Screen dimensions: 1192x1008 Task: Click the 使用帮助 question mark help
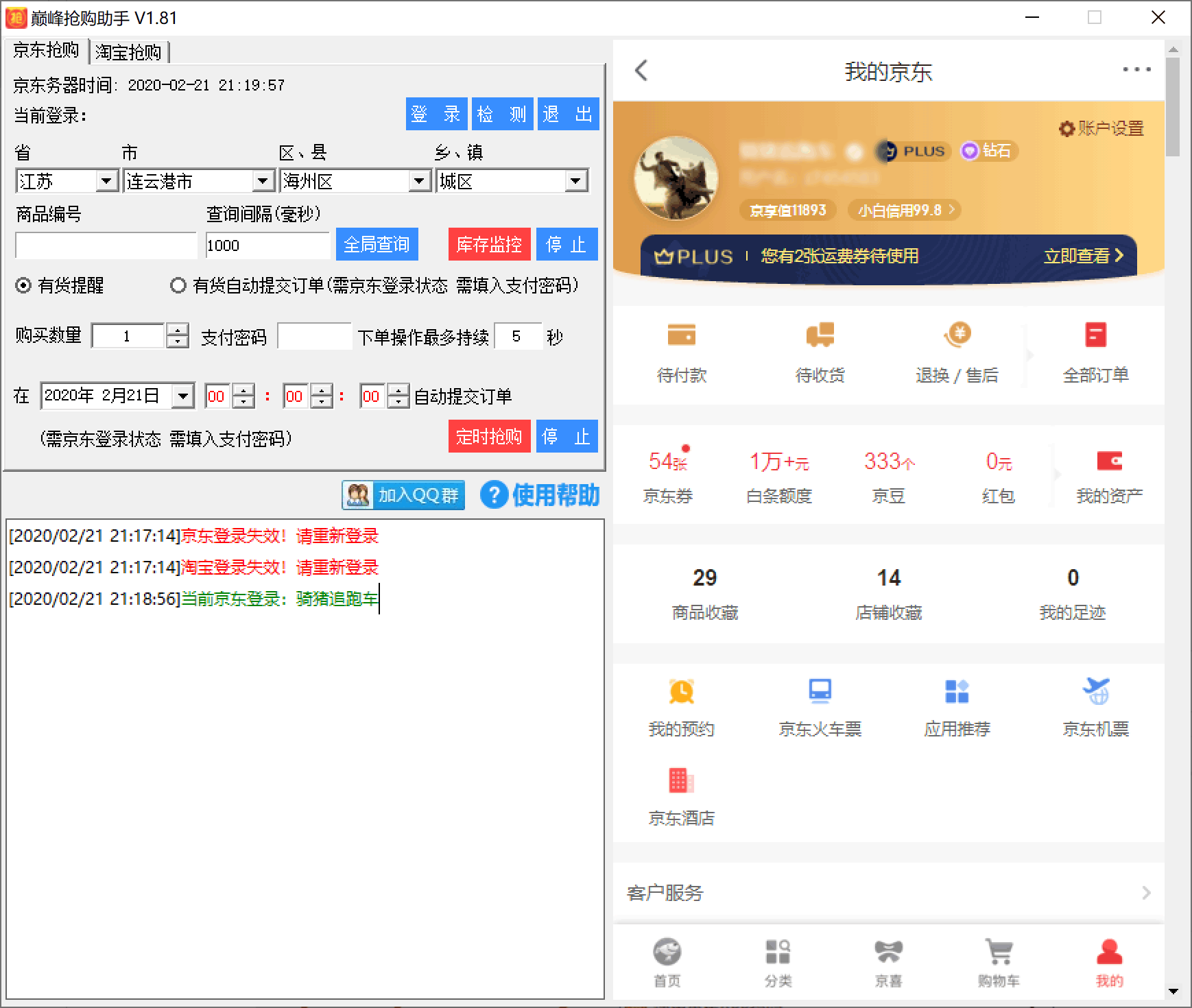[540, 494]
